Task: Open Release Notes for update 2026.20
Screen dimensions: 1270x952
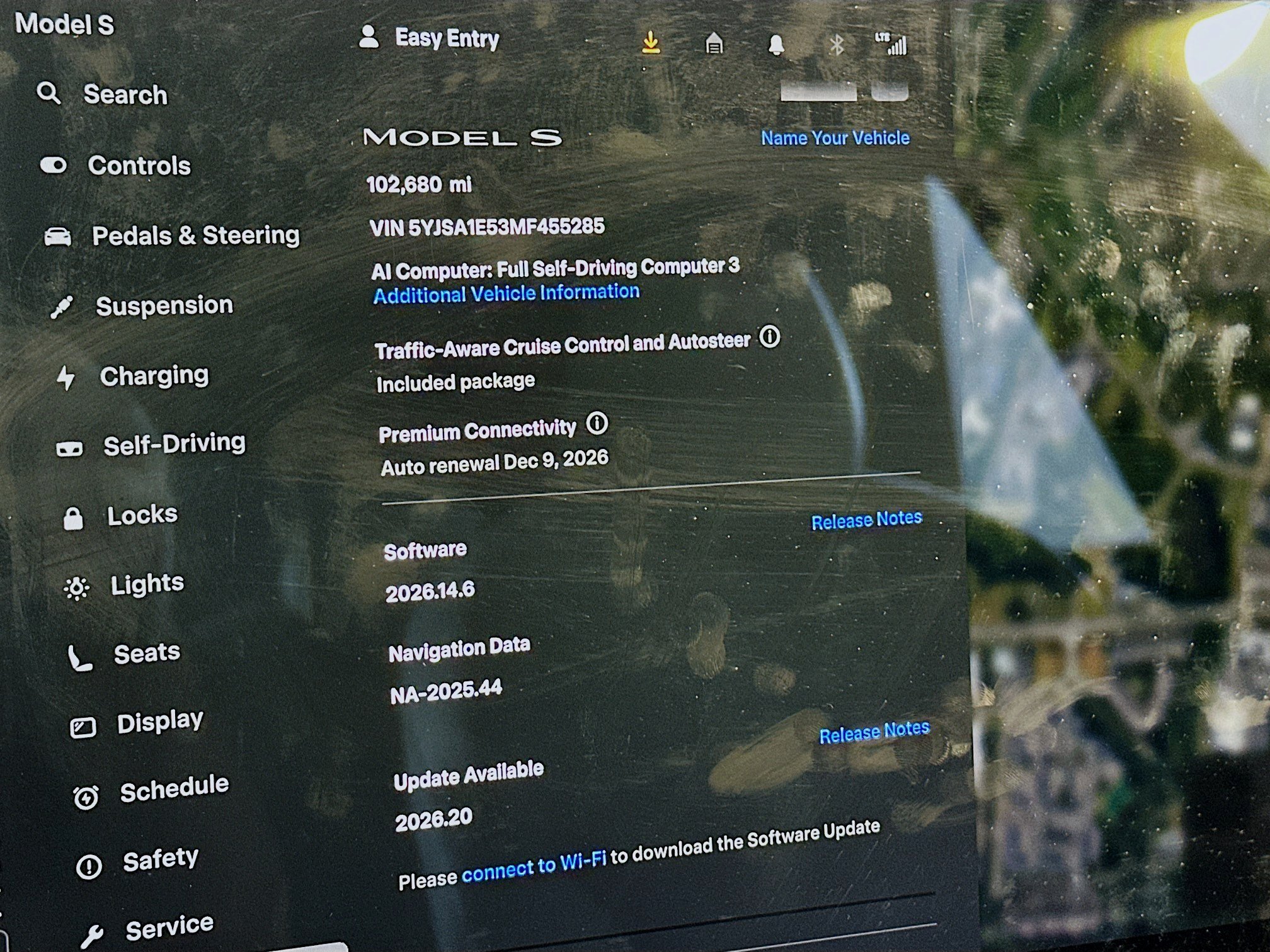Action: point(874,732)
